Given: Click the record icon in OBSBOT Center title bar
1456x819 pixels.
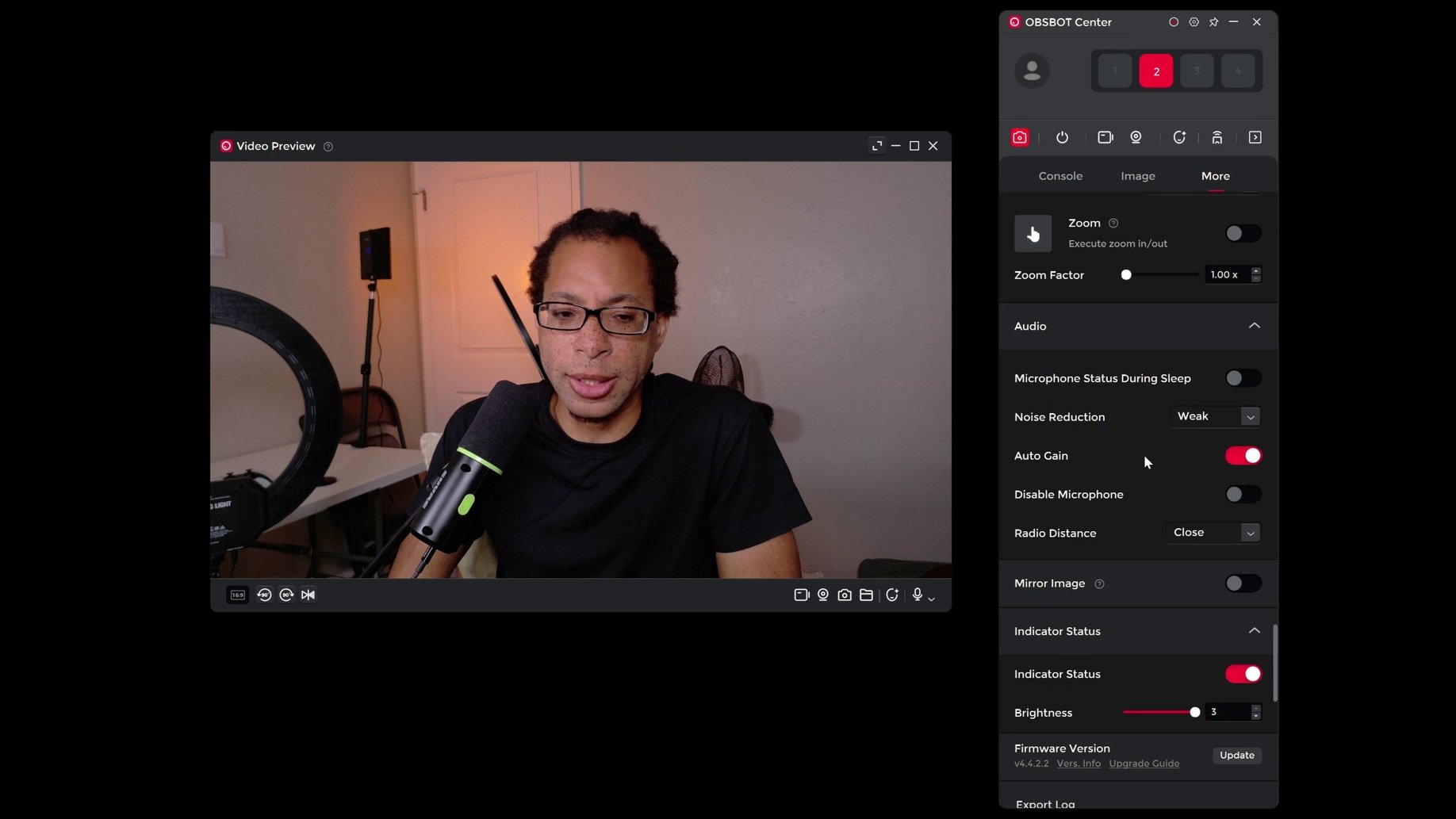Looking at the screenshot, I should [x=1174, y=22].
